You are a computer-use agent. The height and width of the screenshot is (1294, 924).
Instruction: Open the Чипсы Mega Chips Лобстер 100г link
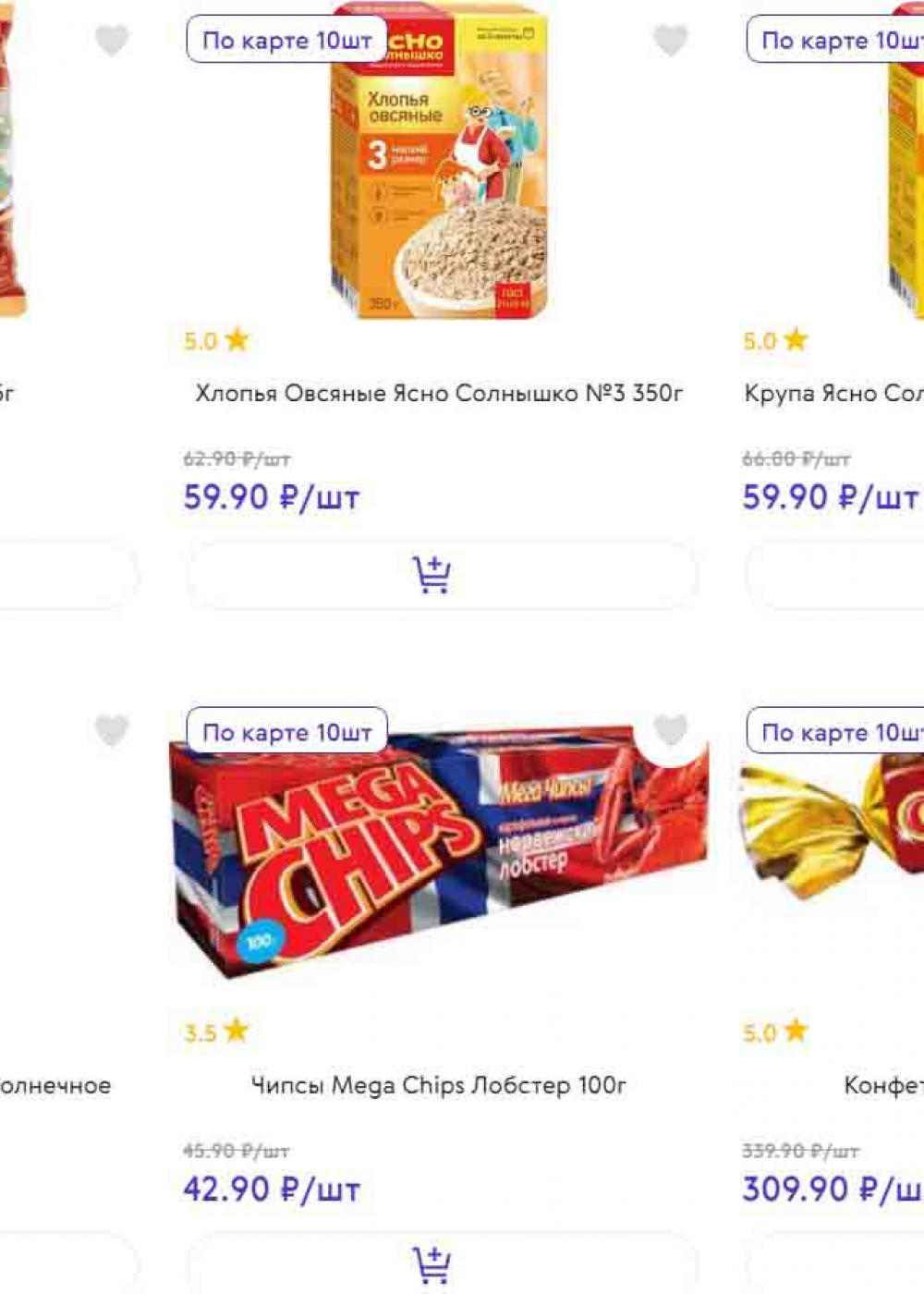439,1085
